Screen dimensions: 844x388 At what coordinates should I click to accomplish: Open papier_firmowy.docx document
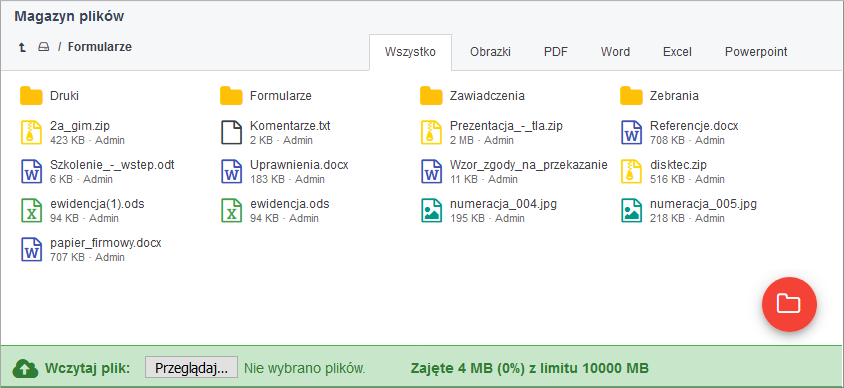tap(106, 243)
